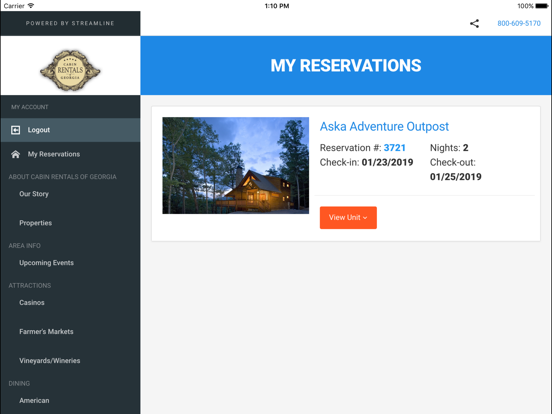Click the ABOUT CABIN RENTALS OF GEORGIA header
Viewport: 552px width, 414px height.
click(x=62, y=177)
